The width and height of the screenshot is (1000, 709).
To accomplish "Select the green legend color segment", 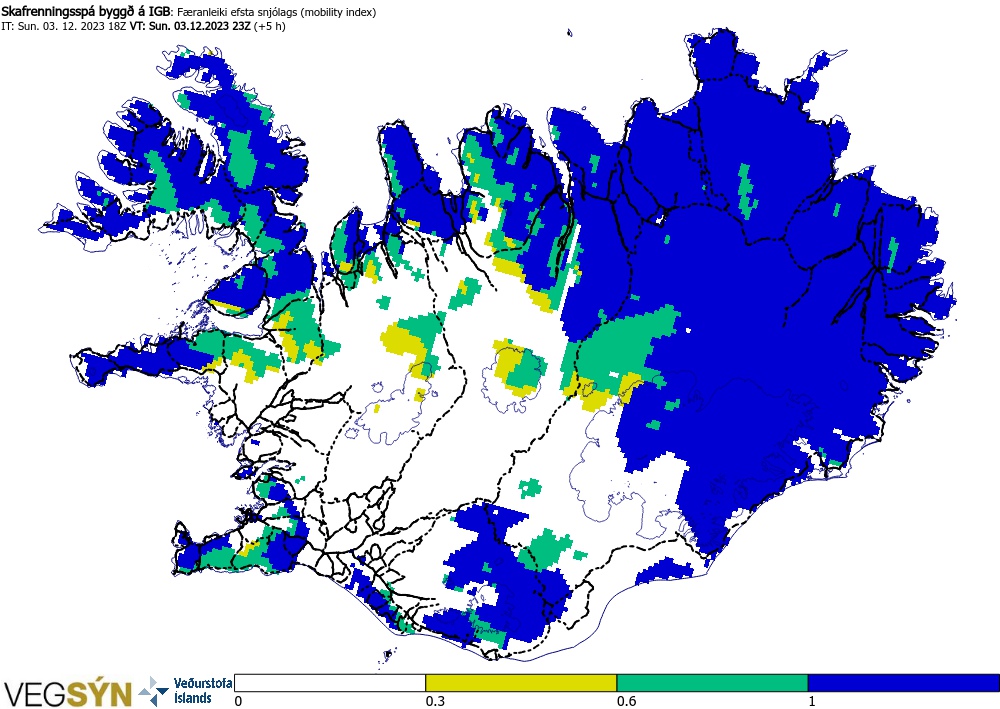I will (x=712, y=683).
